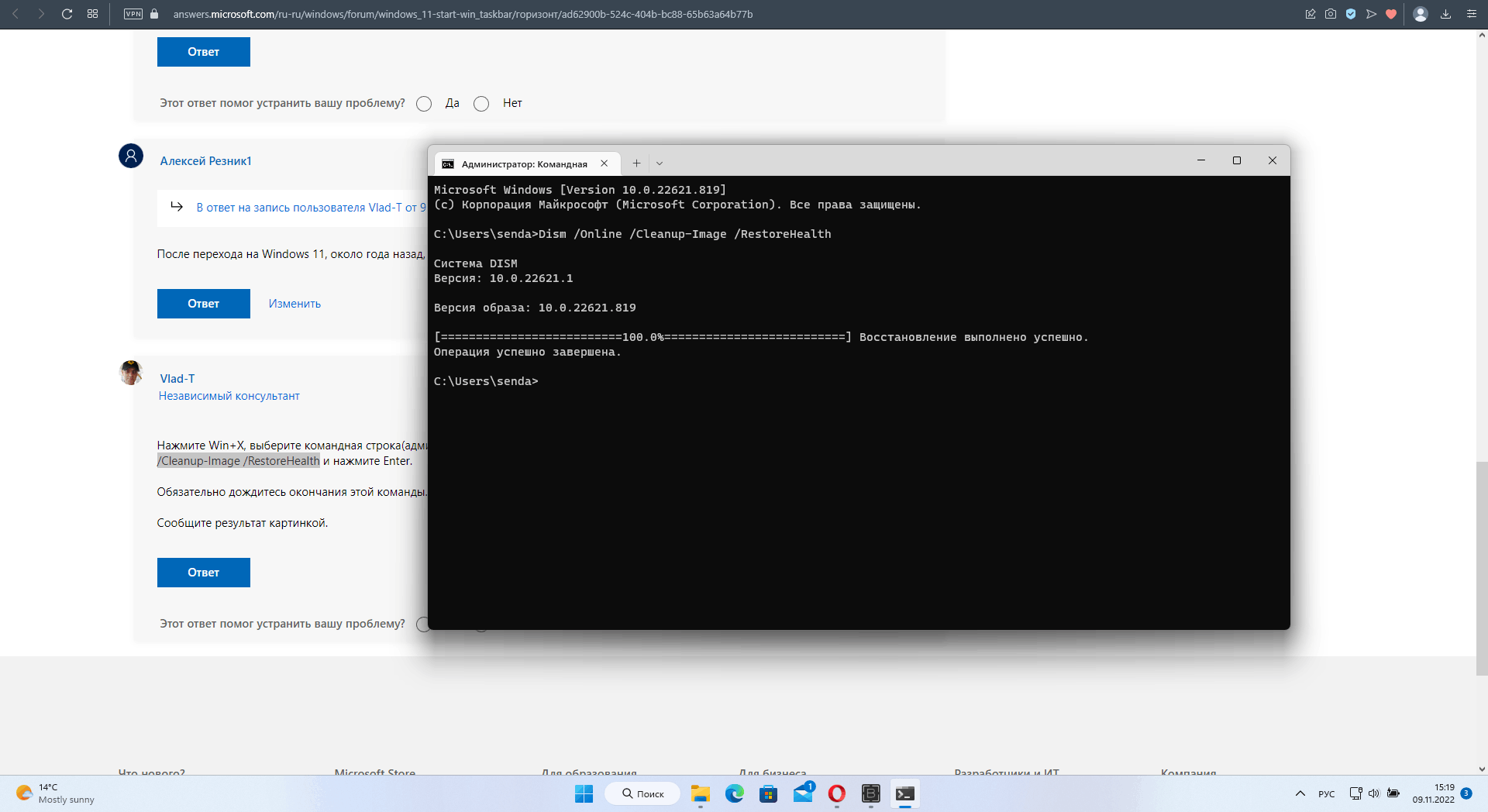Reload the page with the refresh icon
1488x812 pixels.
coord(67,14)
